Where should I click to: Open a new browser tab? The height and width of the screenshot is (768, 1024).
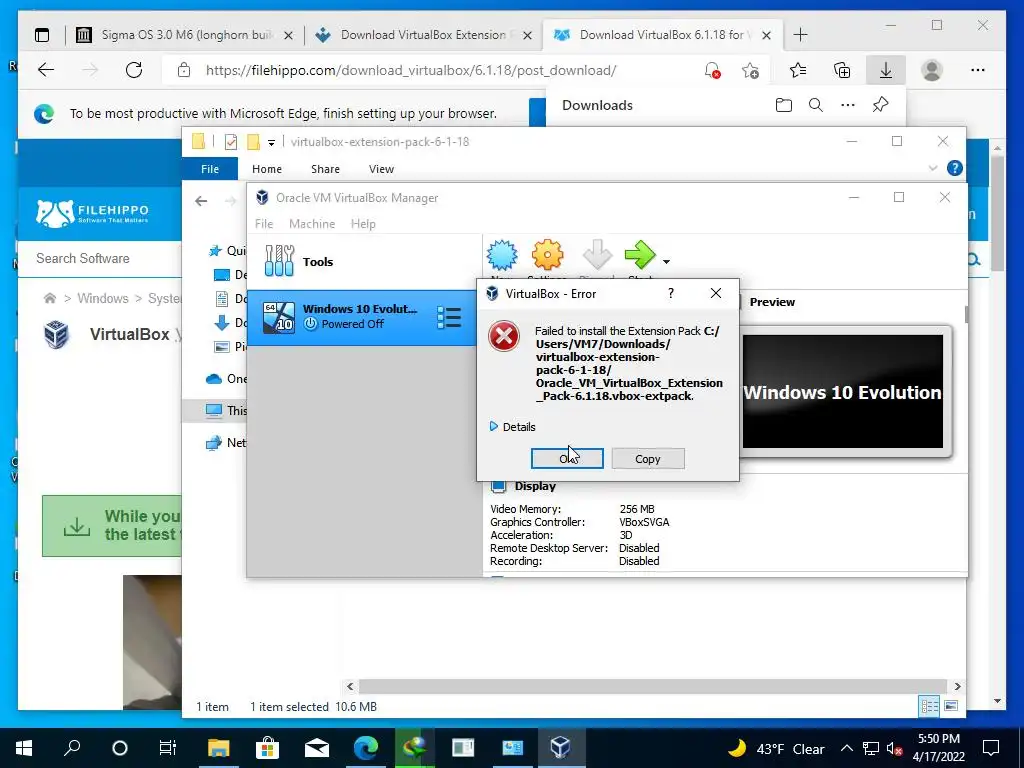coord(800,35)
